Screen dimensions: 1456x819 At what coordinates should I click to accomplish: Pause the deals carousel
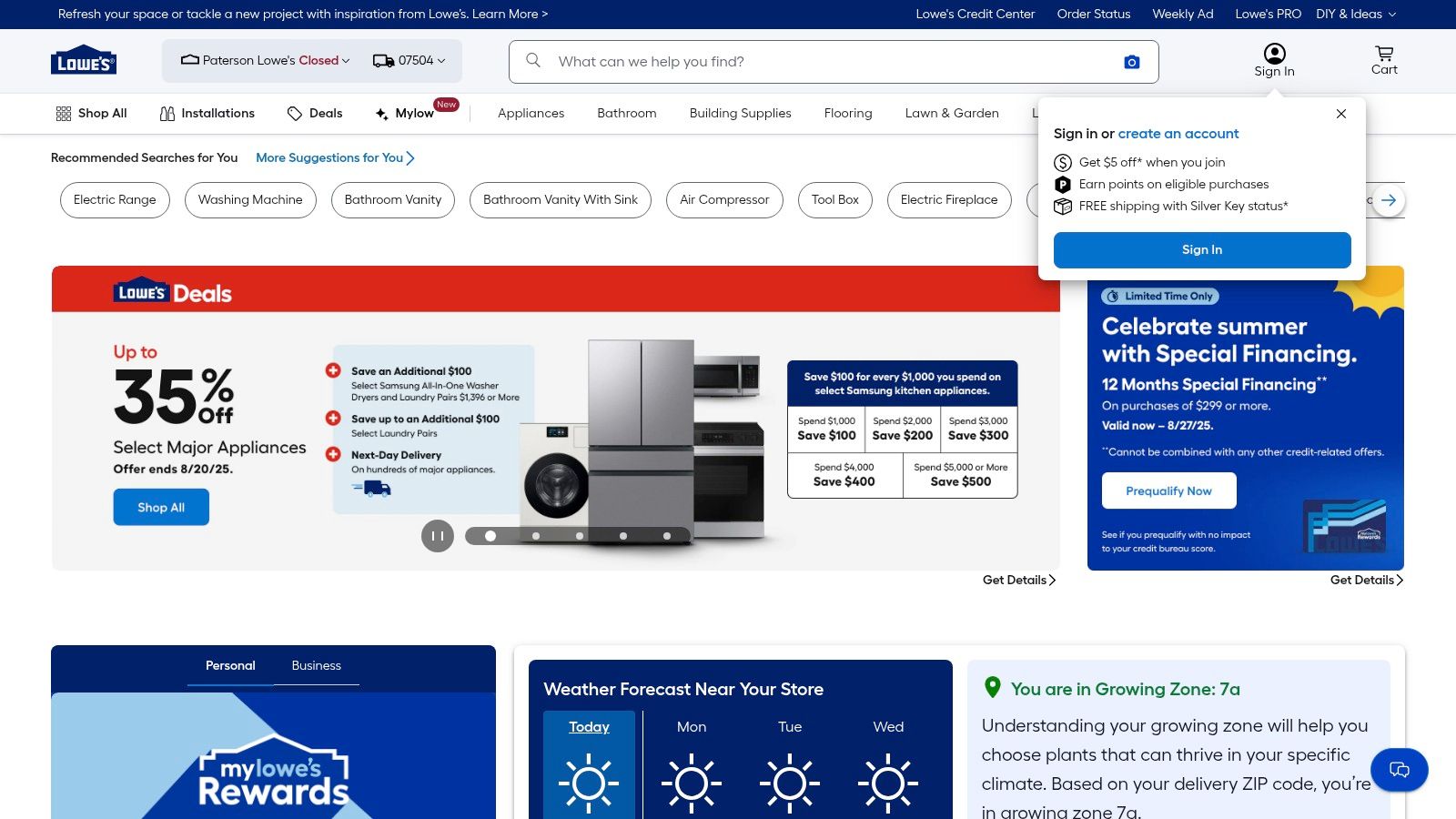pyautogui.click(x=438, y=536)
